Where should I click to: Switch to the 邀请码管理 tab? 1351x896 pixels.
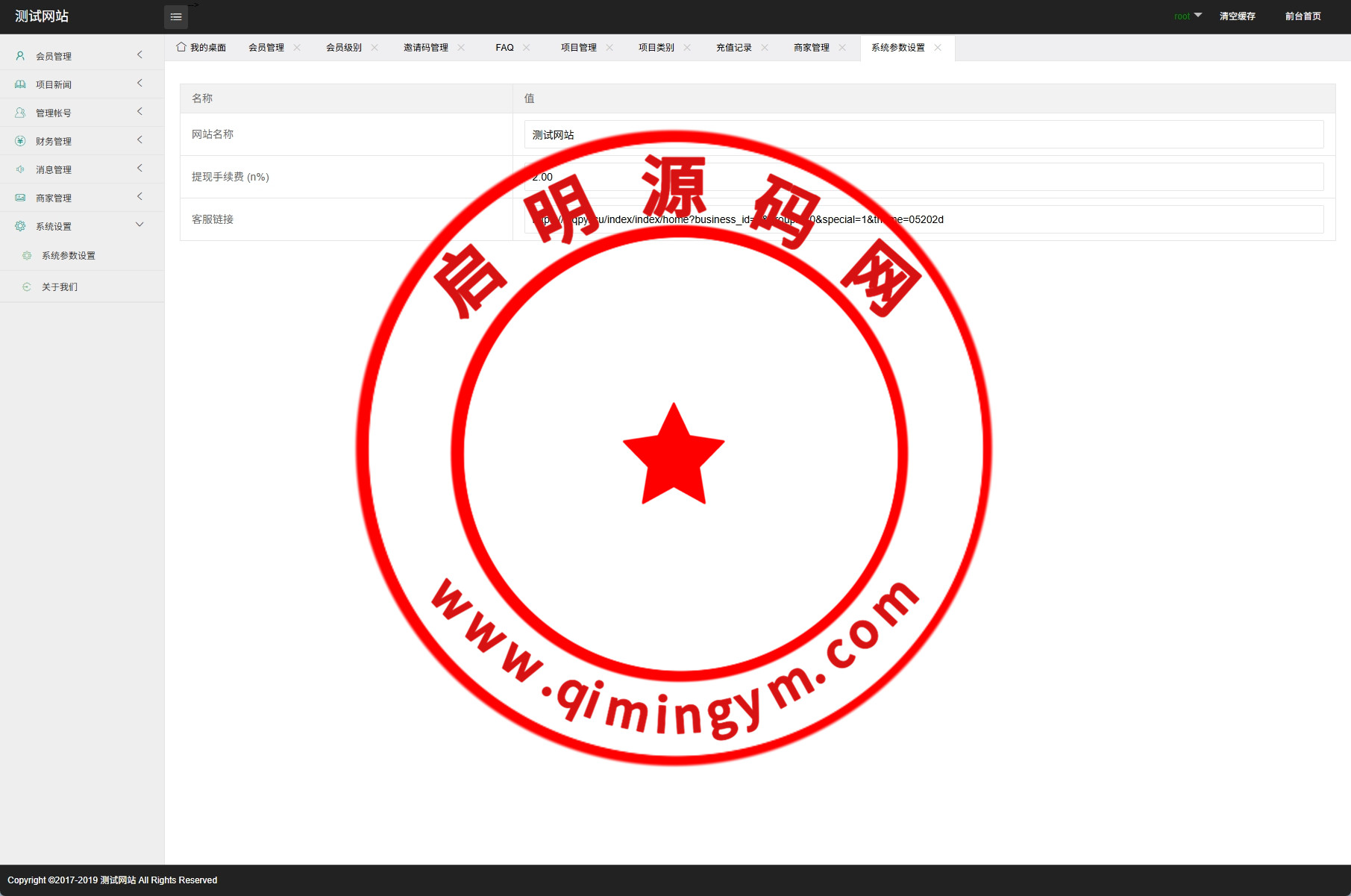point(425,48)
